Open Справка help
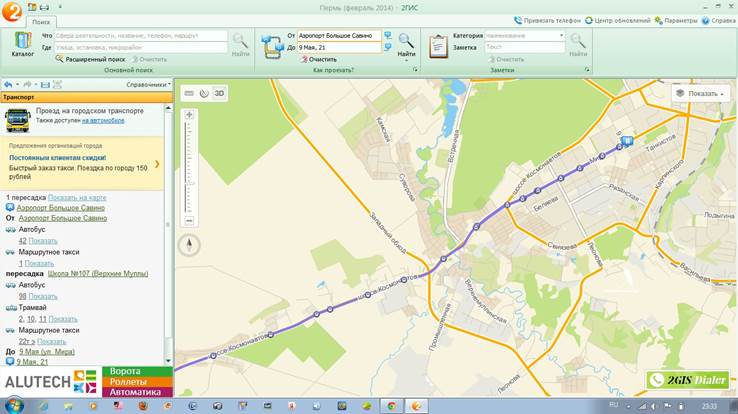This screenshot has width=738, height=414. click(718, 21)
